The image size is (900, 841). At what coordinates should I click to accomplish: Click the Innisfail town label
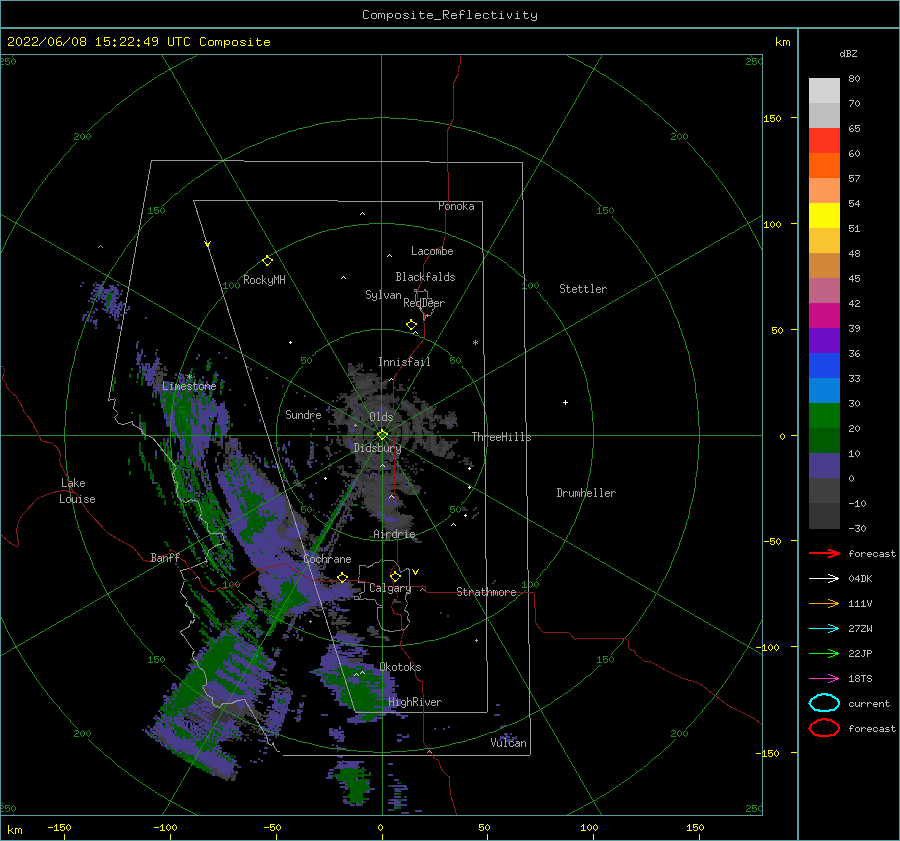click(404, 362)
